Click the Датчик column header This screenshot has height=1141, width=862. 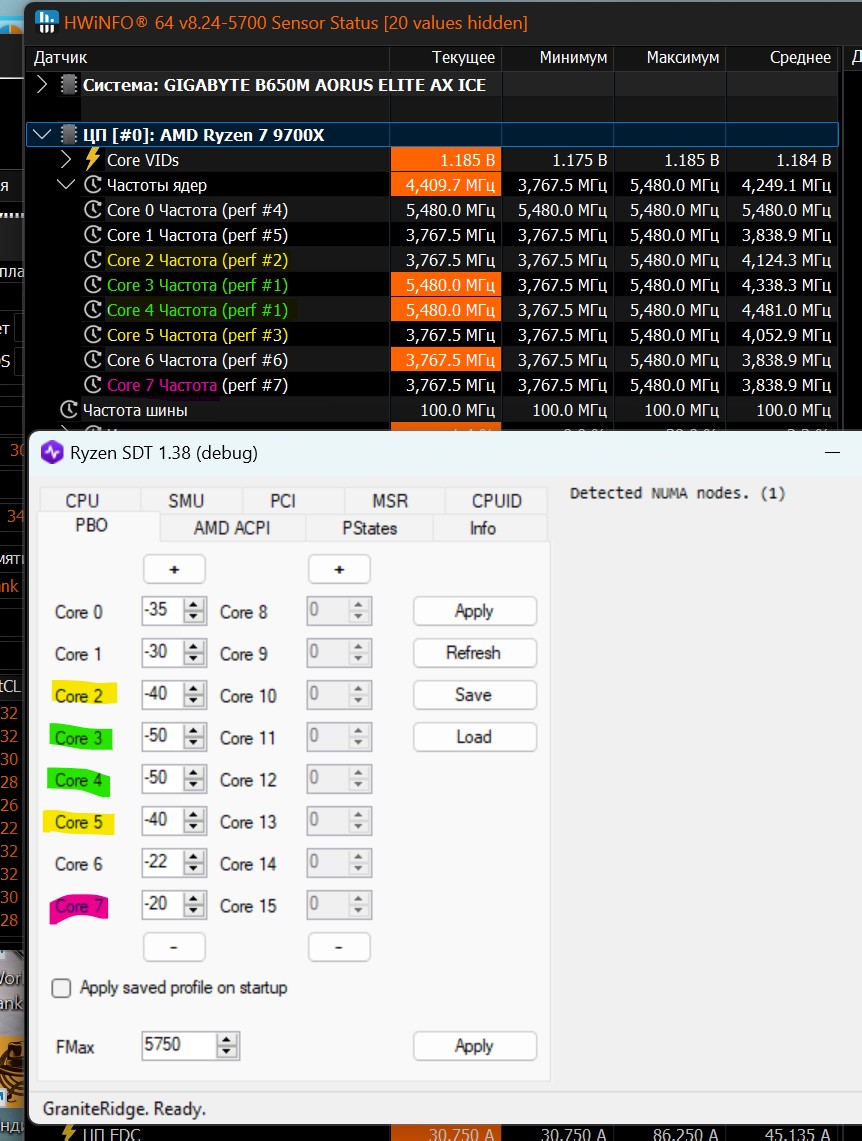[x=207, y=57]
